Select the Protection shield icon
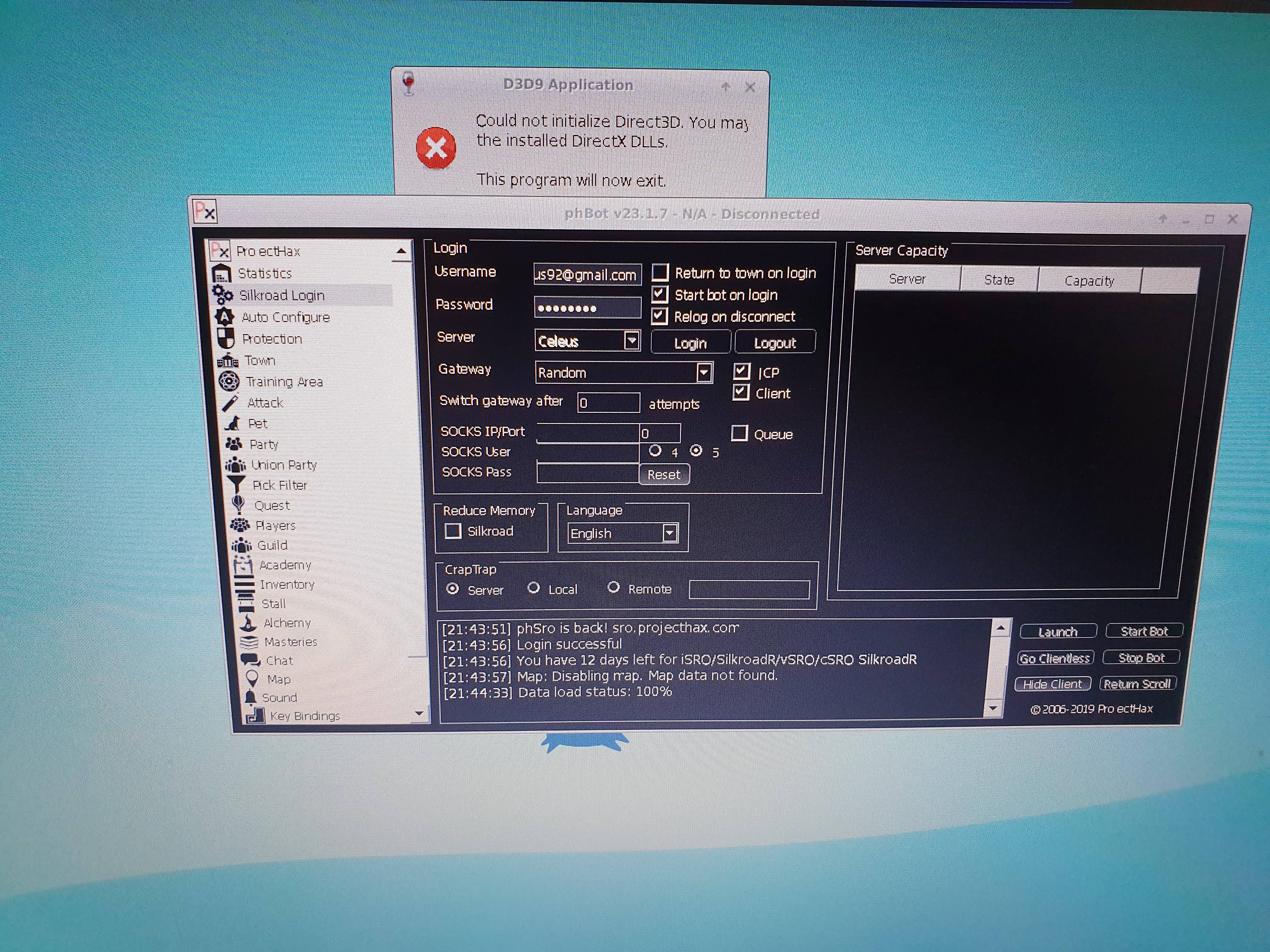The width and height of the screenshot is (1270, 952). click(226, 338)
